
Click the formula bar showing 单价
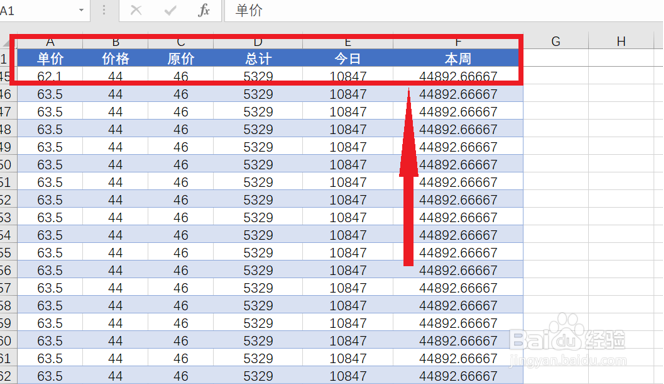click(x=443, y=10)
